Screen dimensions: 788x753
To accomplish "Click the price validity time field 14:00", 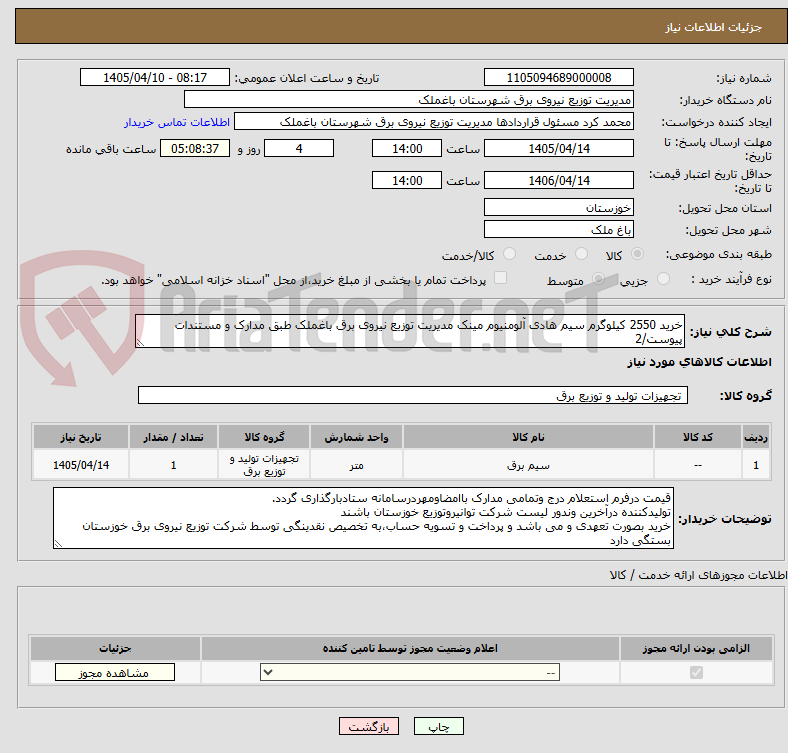I will (407, 180).
